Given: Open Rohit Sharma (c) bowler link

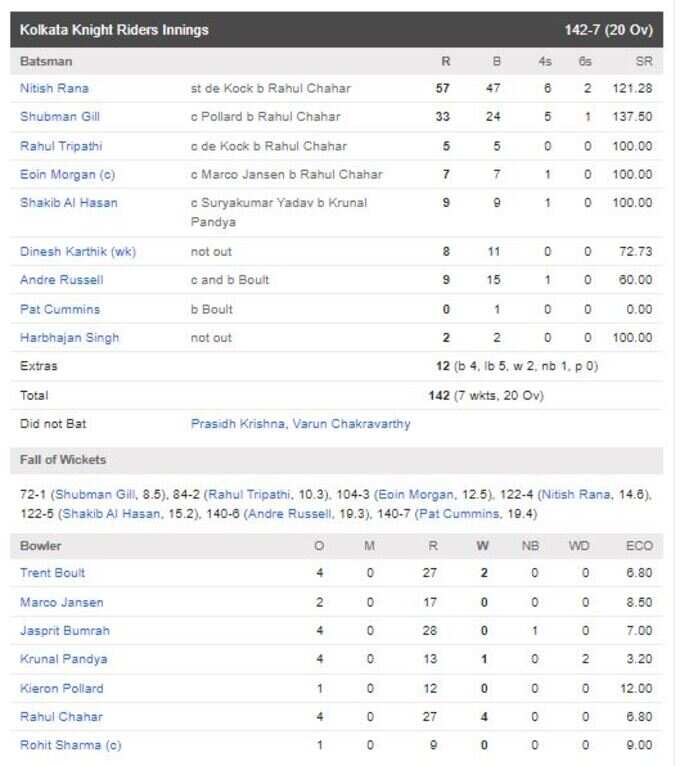Looking at the screenshot, I should click(x=70, y=745).
